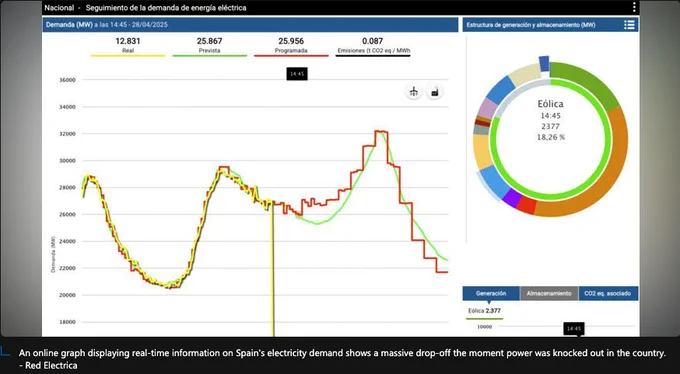Click the 'Eólica 2.377' generation label
The image size is (680, 374).
484,311
